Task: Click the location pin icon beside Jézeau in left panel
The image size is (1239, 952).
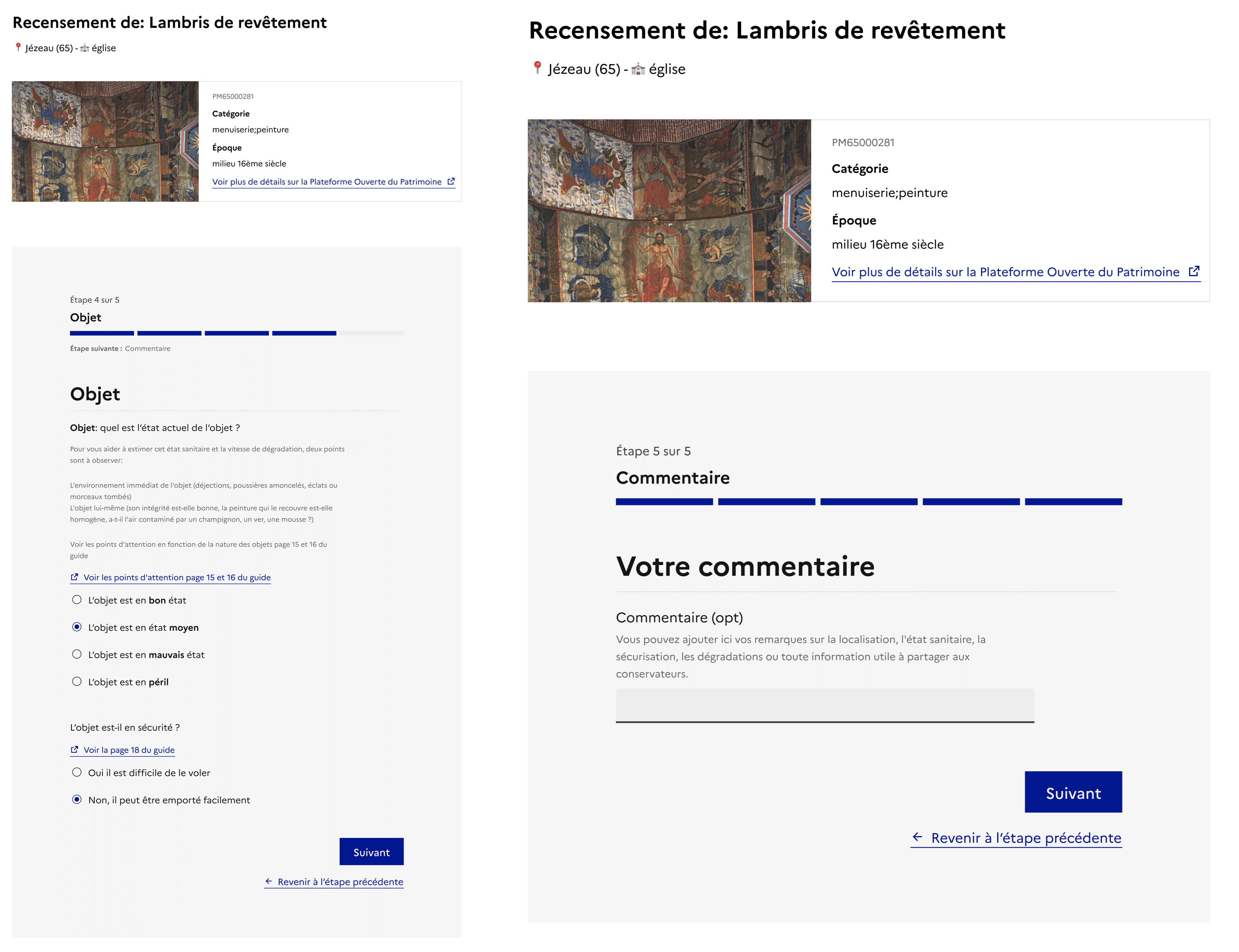Action: pyautogui.click(x=18, y=47)
